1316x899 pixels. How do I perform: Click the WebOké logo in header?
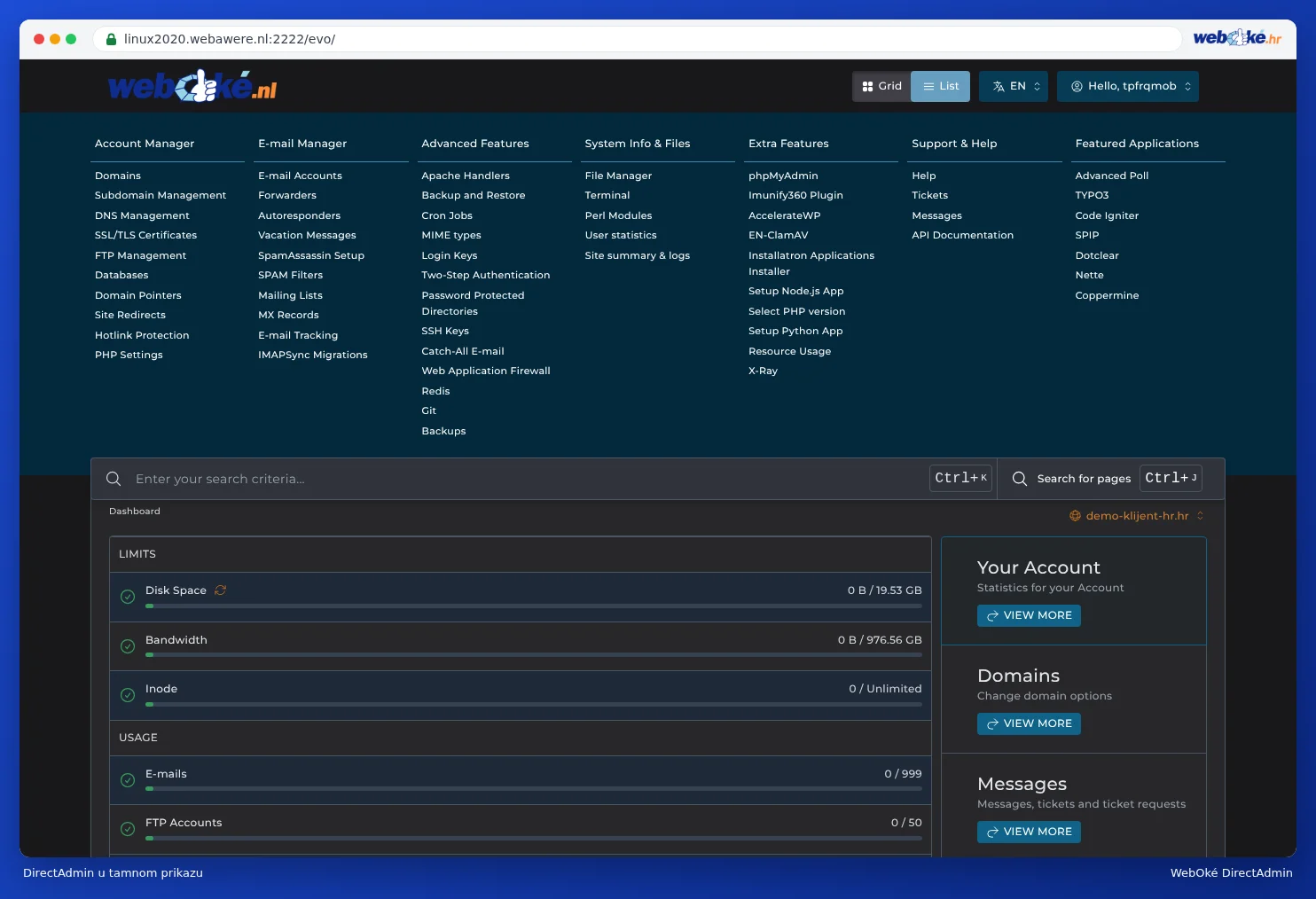tap(192, 86)
